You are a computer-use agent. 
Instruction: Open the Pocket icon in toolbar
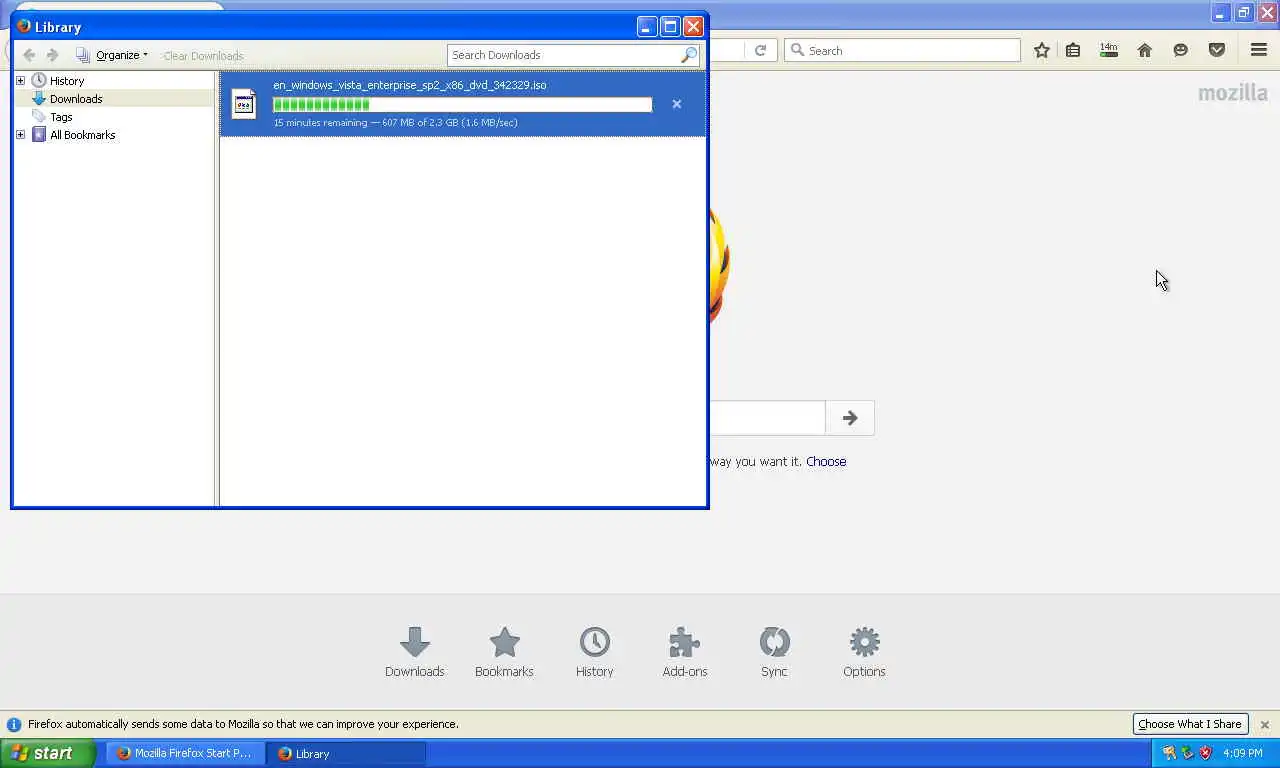click(x=1217, y=50)
